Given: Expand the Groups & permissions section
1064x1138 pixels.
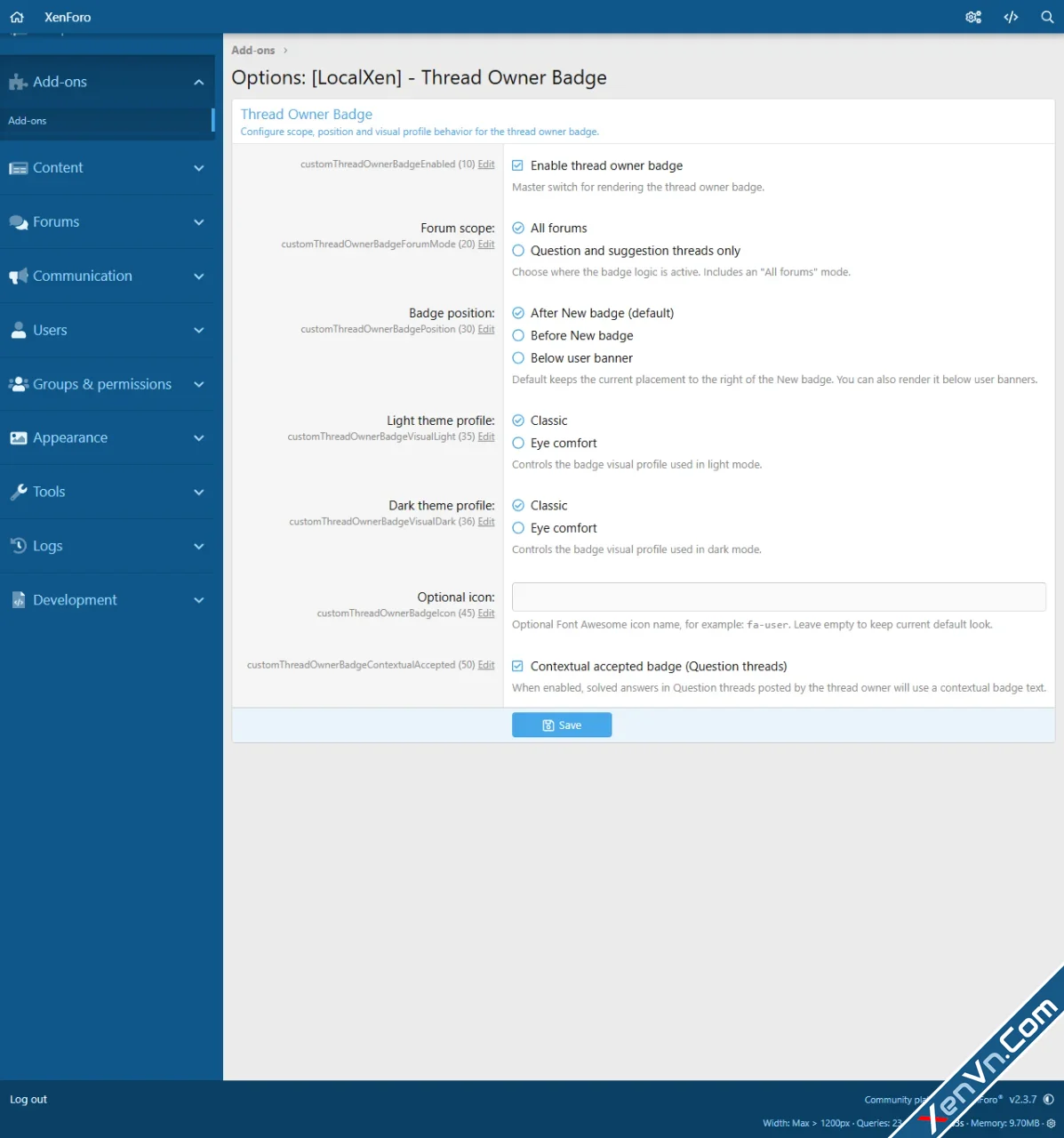Looking at the screenshot, I should pyautogui.click(x=198, y=384).
